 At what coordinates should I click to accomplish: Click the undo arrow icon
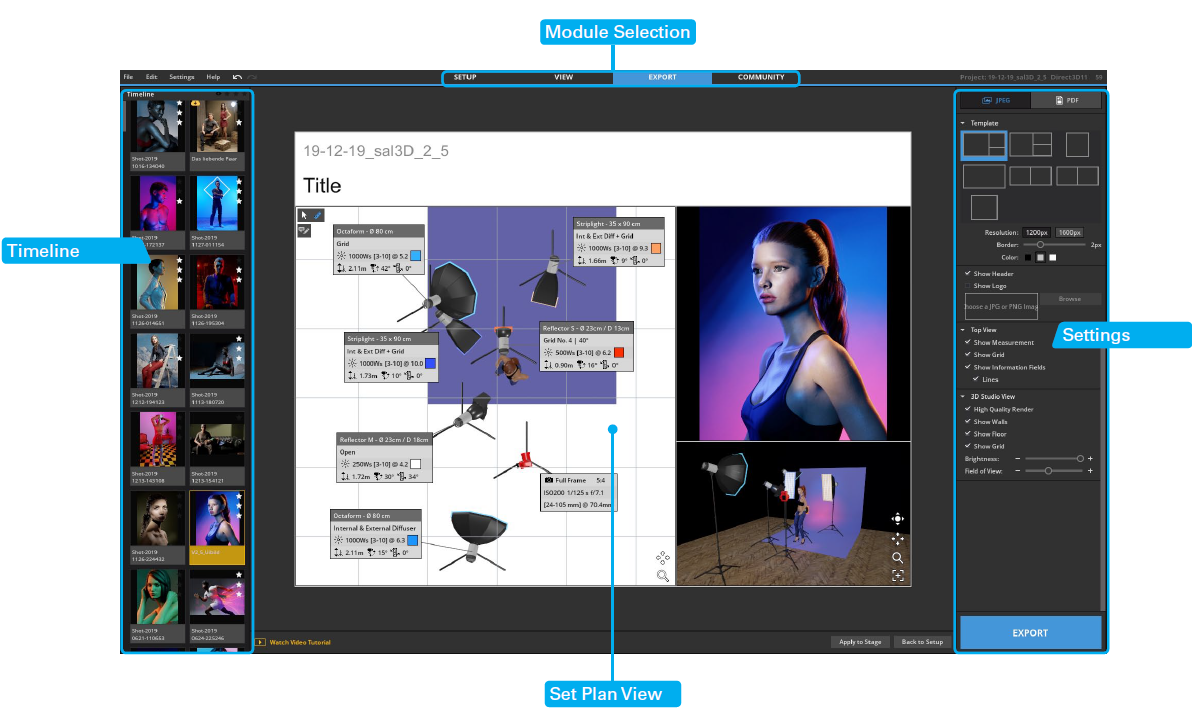point(237,77)
